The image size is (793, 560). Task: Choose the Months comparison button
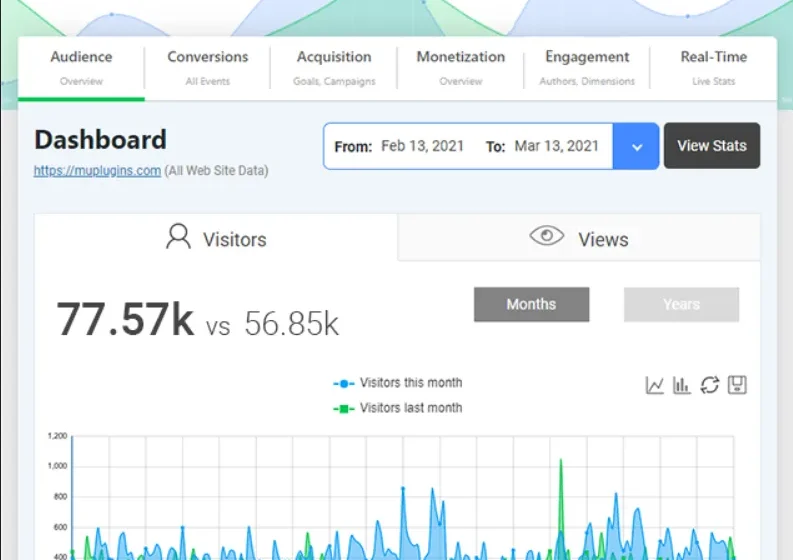point(532,305)
